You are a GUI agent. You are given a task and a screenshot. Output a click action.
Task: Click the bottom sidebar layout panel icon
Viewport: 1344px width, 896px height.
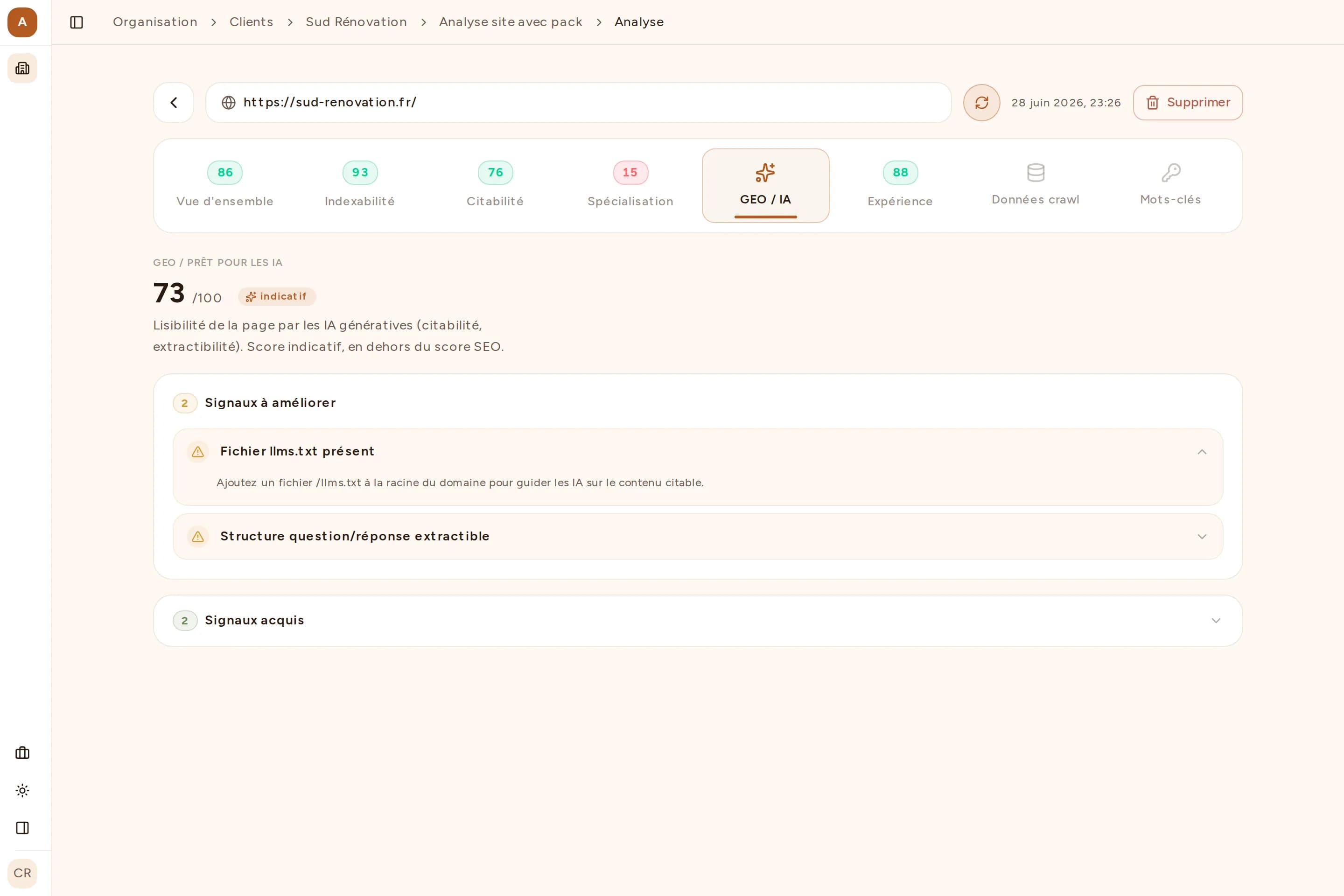[22, 827]
